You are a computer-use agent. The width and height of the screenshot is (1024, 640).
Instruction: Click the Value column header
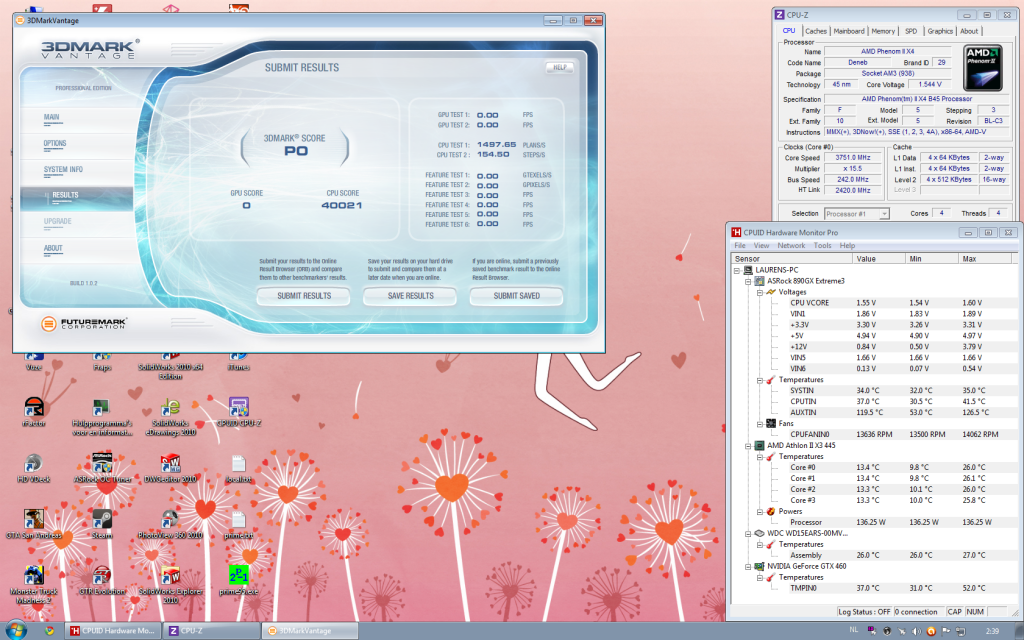tap(878, 259)
